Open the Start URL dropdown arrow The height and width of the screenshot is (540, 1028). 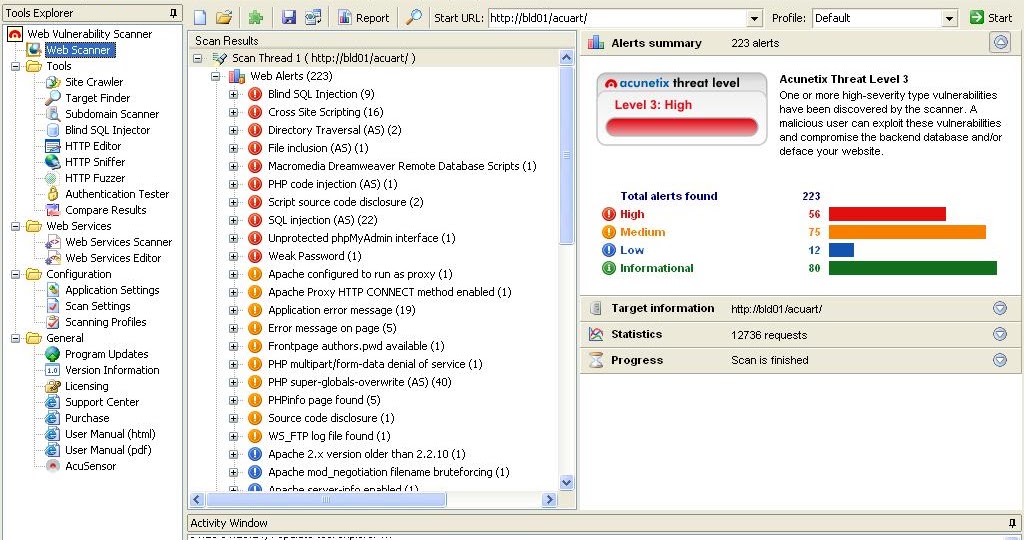pyautogui.click(x=754, y=18)
